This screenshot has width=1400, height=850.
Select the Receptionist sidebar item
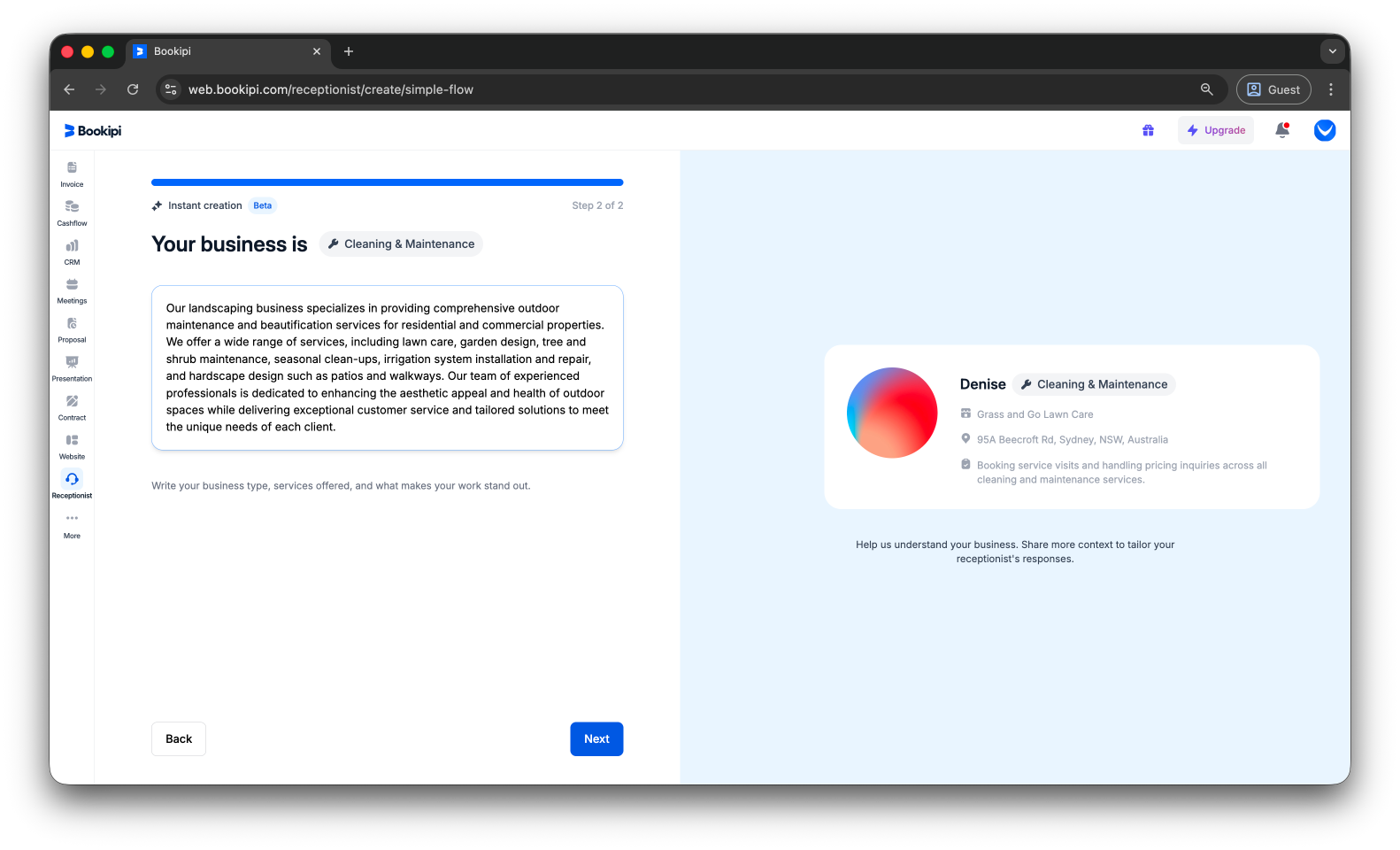pos(72,485)
